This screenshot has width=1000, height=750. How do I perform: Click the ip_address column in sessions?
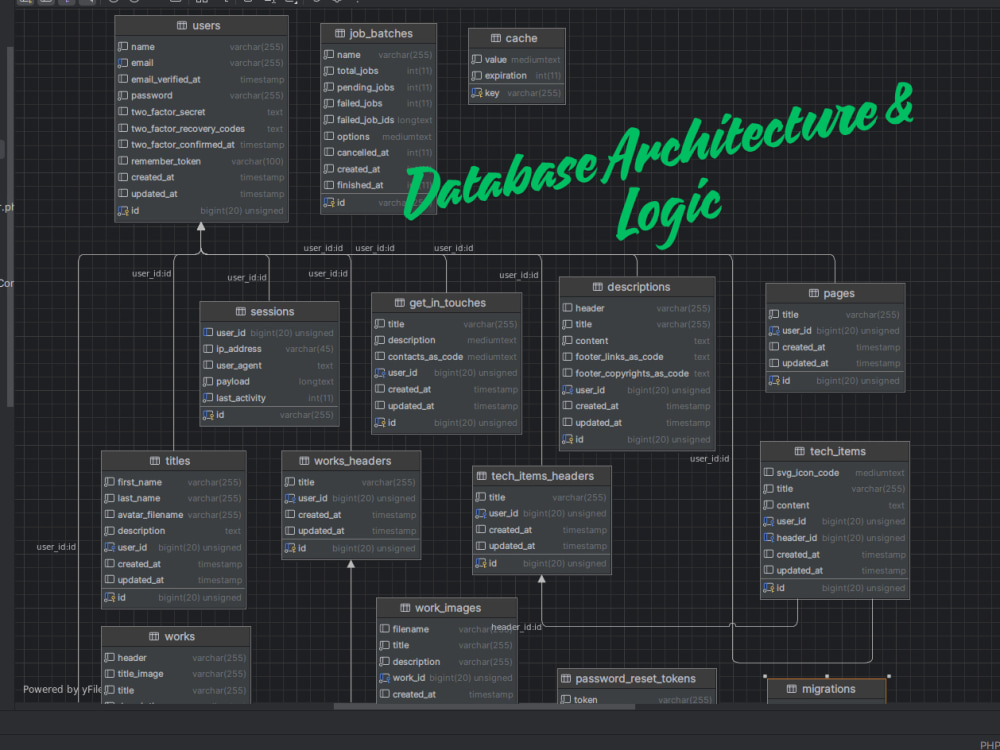click(x=269, y=349)
